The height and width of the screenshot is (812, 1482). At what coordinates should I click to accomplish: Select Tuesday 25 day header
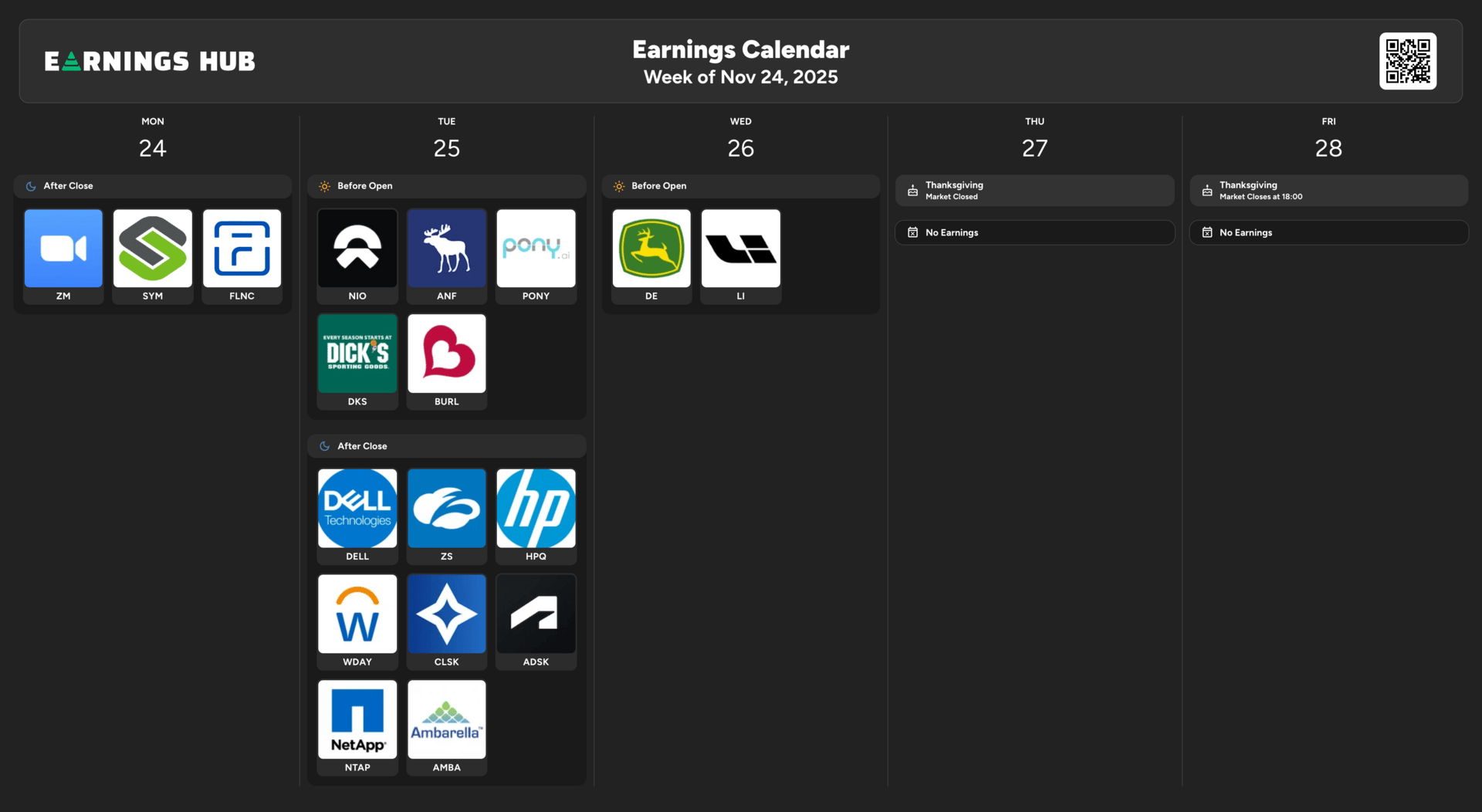447,139
